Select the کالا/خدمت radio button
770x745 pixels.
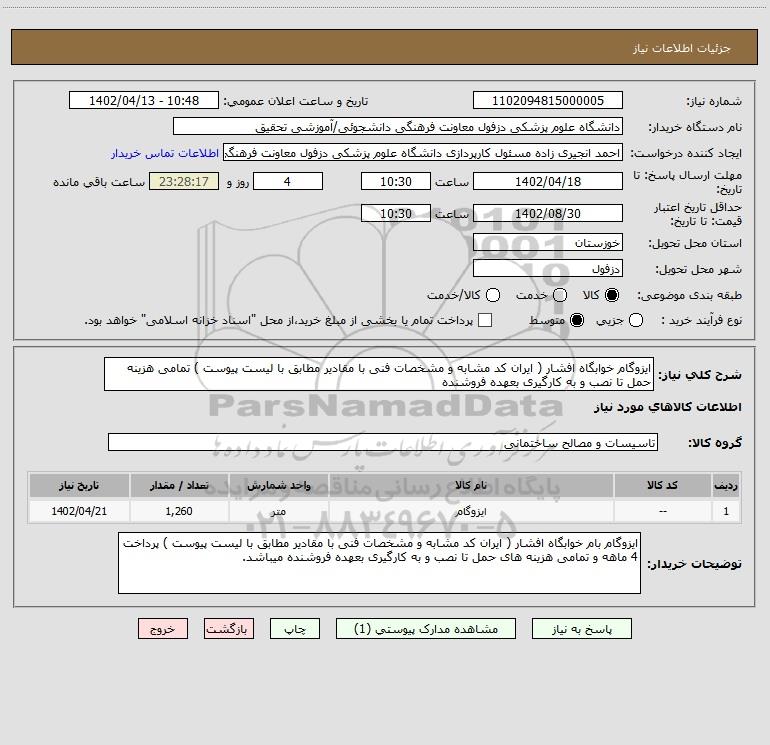point(493,295)
